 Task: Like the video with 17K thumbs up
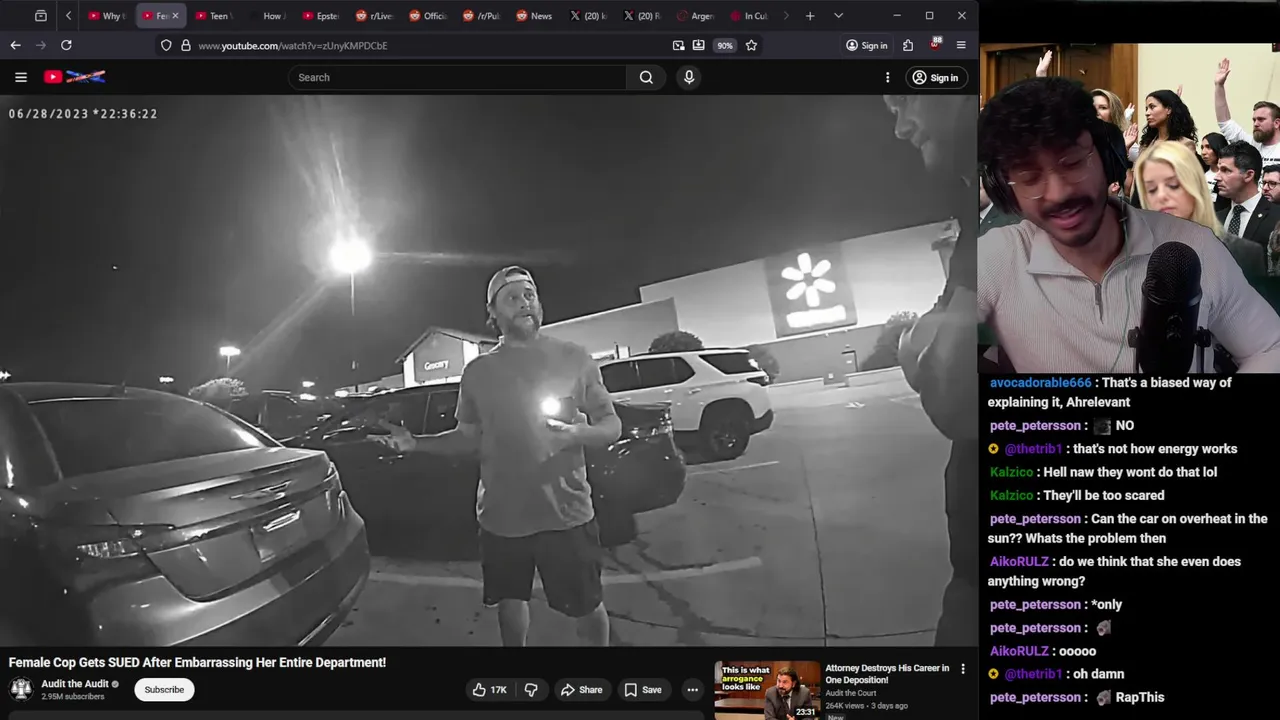click(490, 690)
